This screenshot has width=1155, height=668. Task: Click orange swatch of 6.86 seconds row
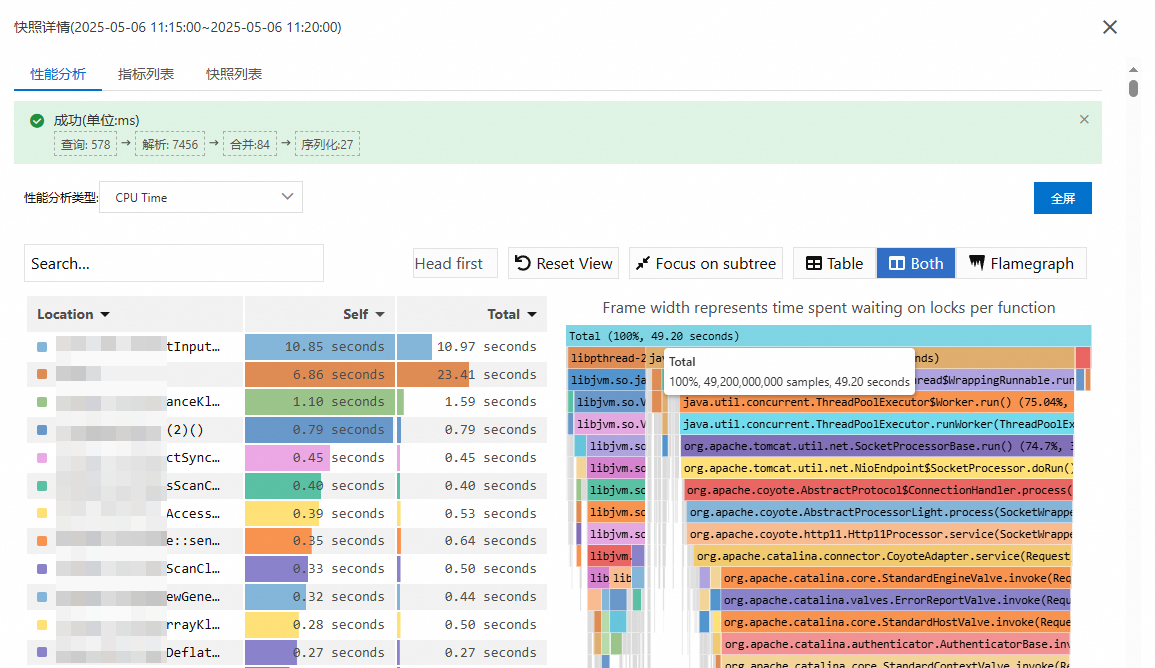[x=42, y=374]
